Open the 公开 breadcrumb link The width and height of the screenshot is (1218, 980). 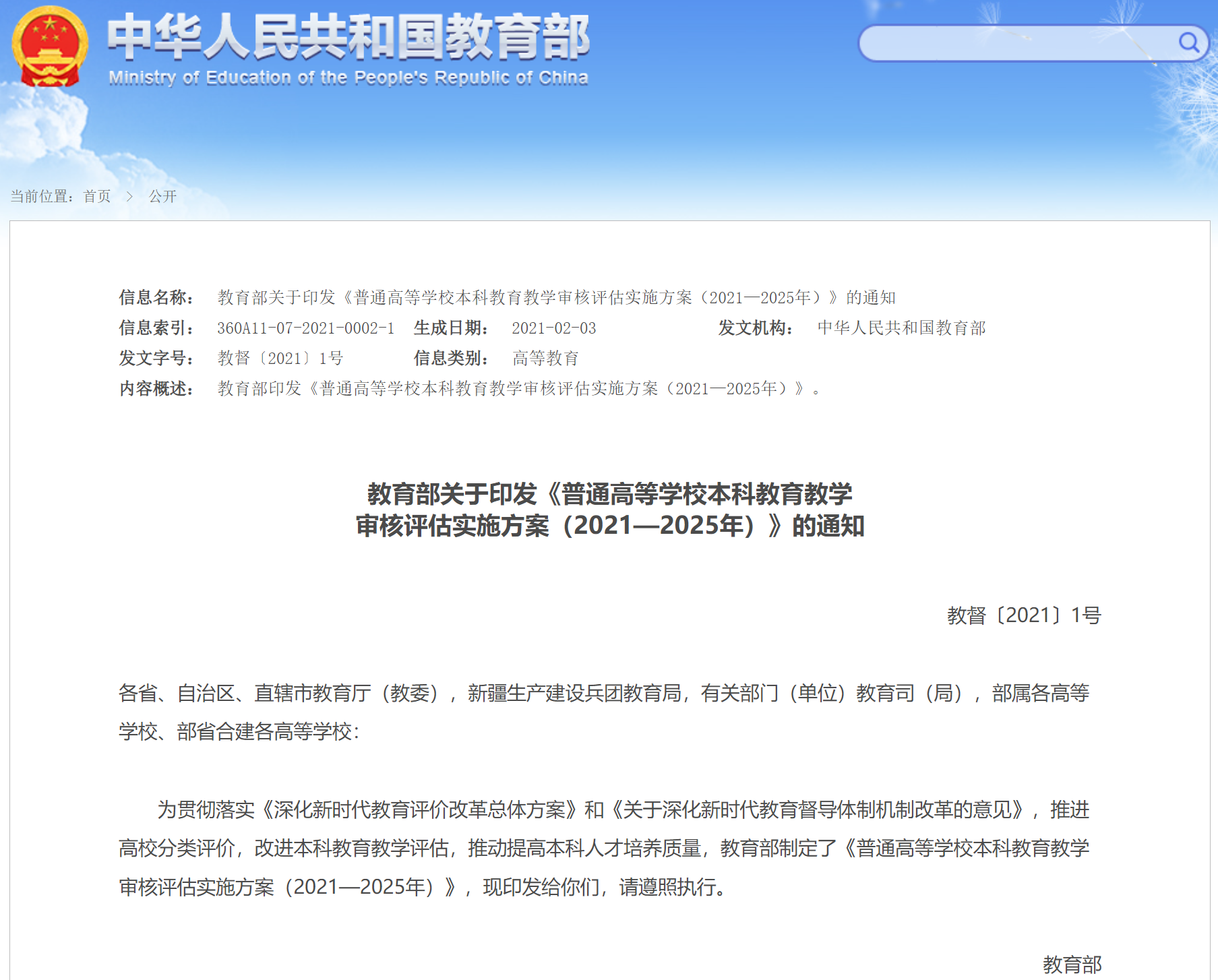point(162,196)
